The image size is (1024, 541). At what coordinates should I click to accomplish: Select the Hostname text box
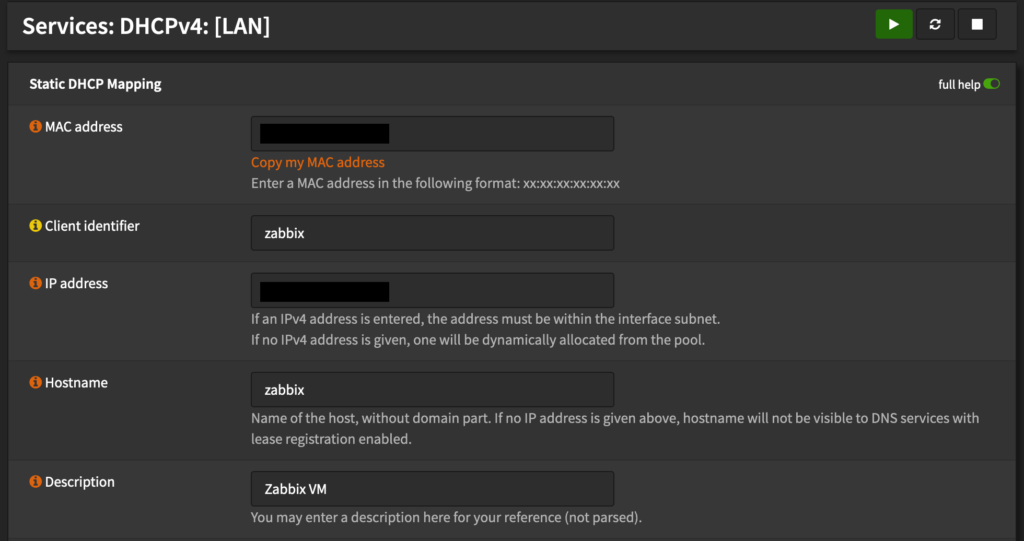[x=432, y=390]
